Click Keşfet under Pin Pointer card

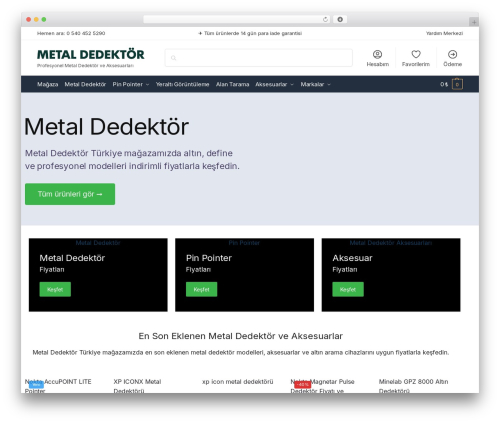201,289
